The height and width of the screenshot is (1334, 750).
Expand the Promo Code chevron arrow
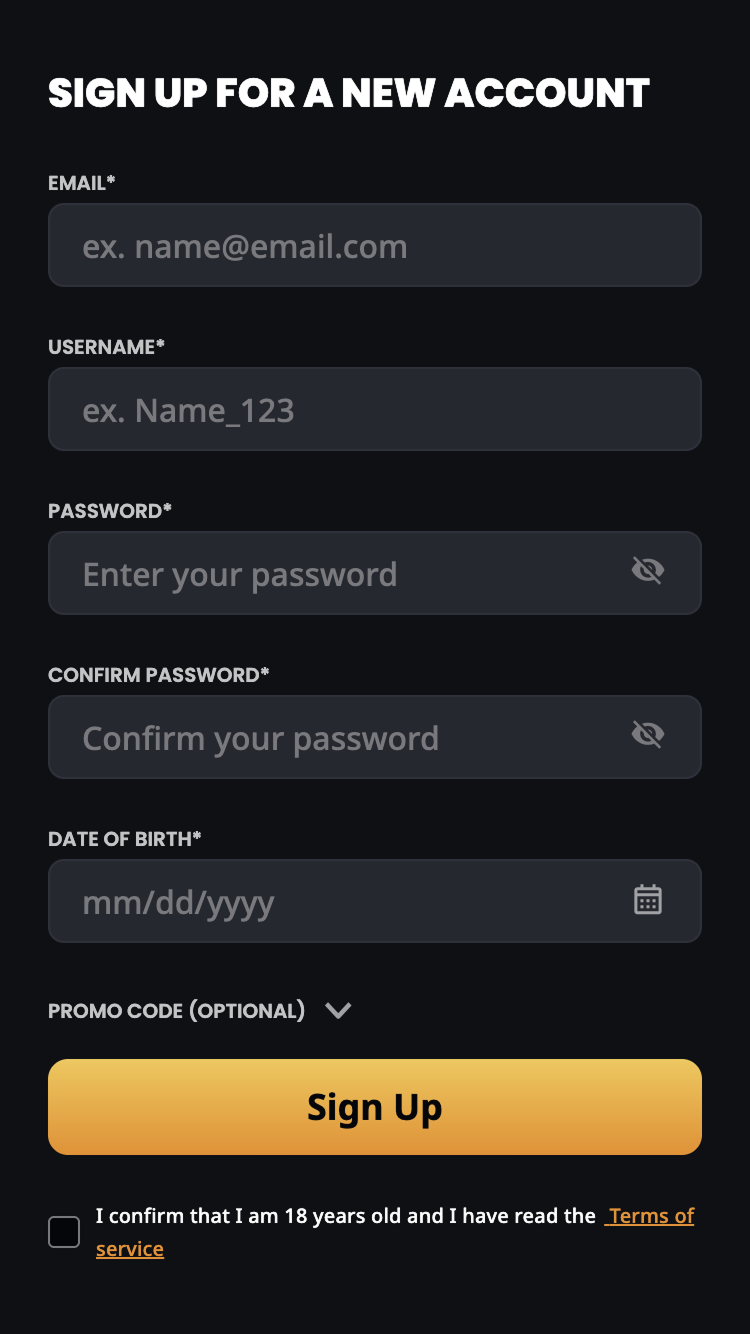338,1011
